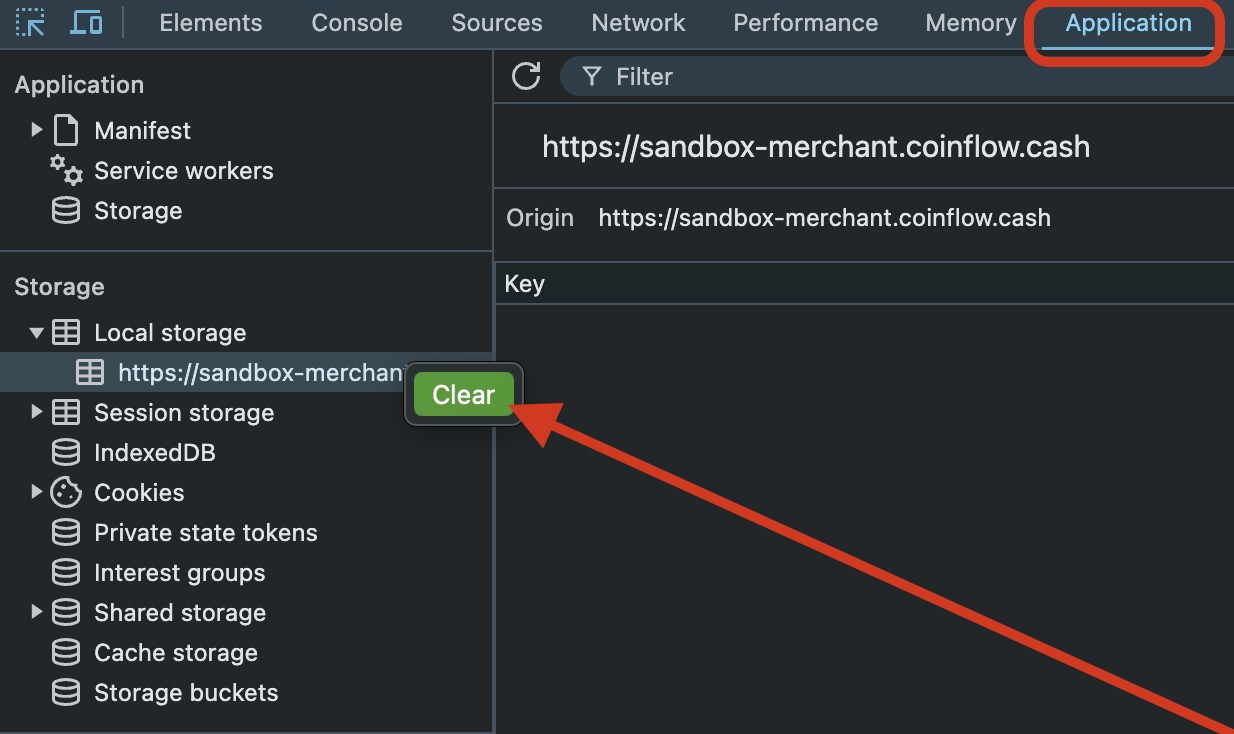Expand the Session storage arrow
The width and height of the screenshot is (1234, 734).
[37, 412]
